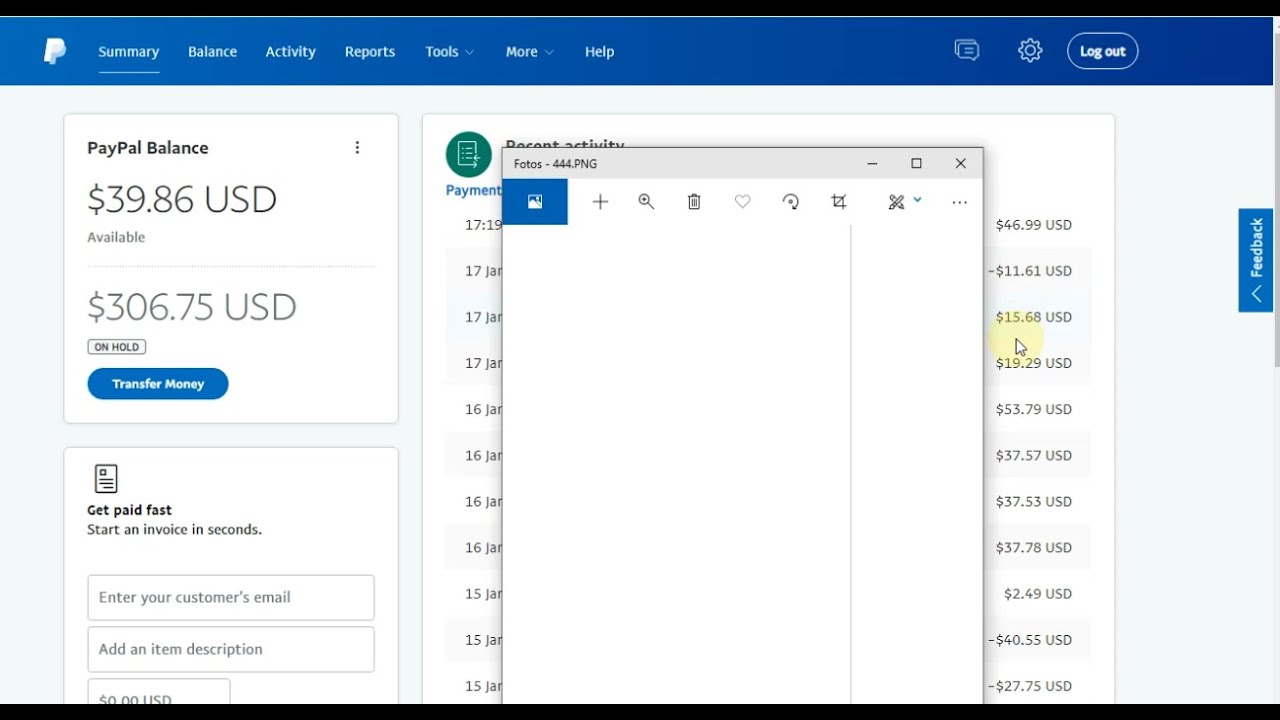Click the PayPal logo icon
Screen dimensions: 1280x720
55,51
